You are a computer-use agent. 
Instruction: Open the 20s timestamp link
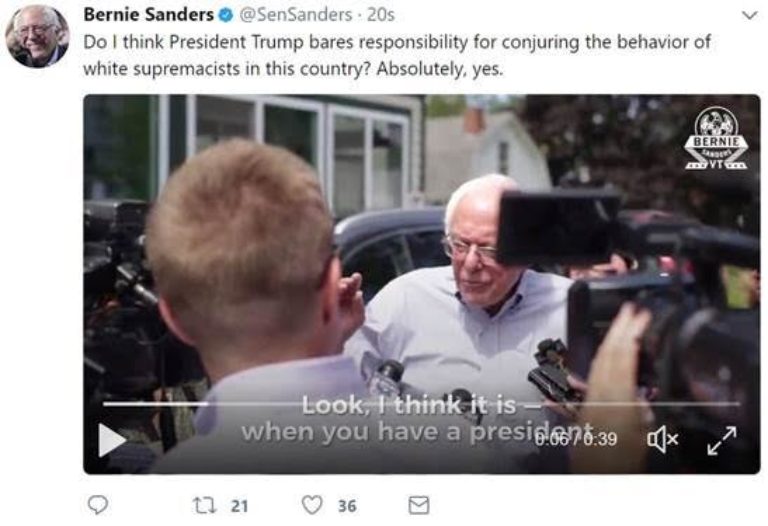click(x=381, y=15)
